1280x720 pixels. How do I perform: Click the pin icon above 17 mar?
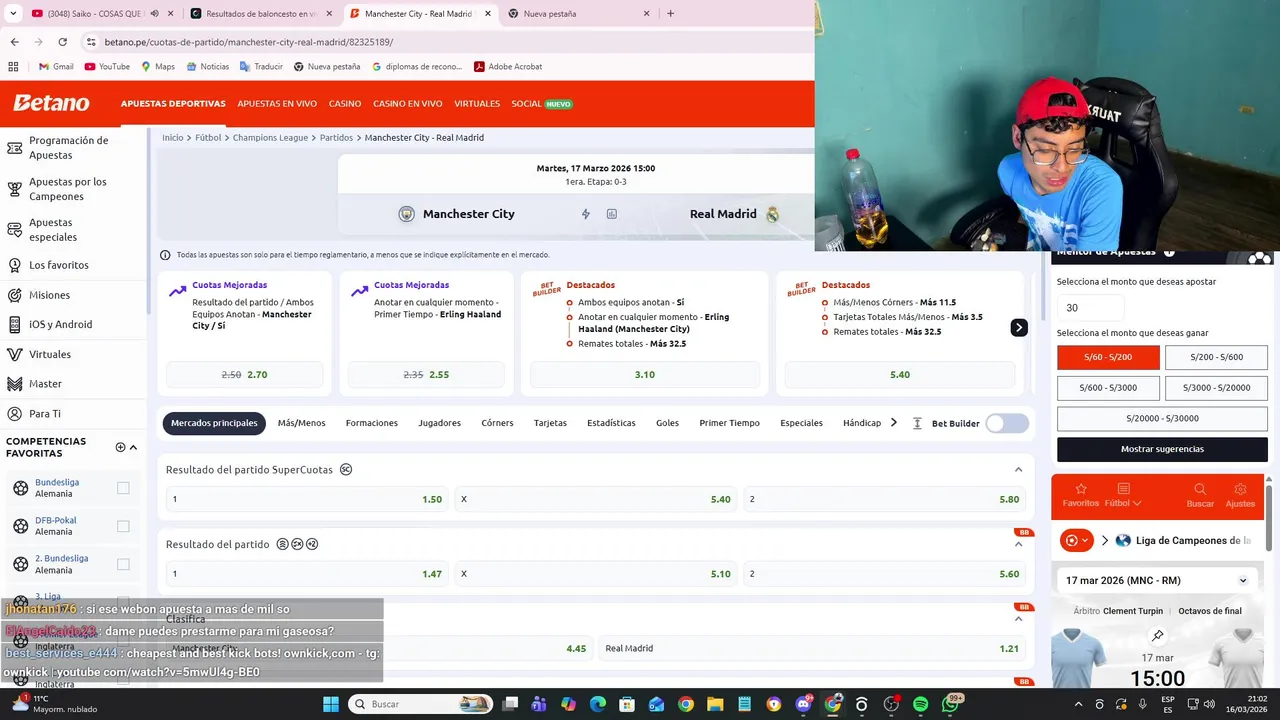click(1157, 636)
